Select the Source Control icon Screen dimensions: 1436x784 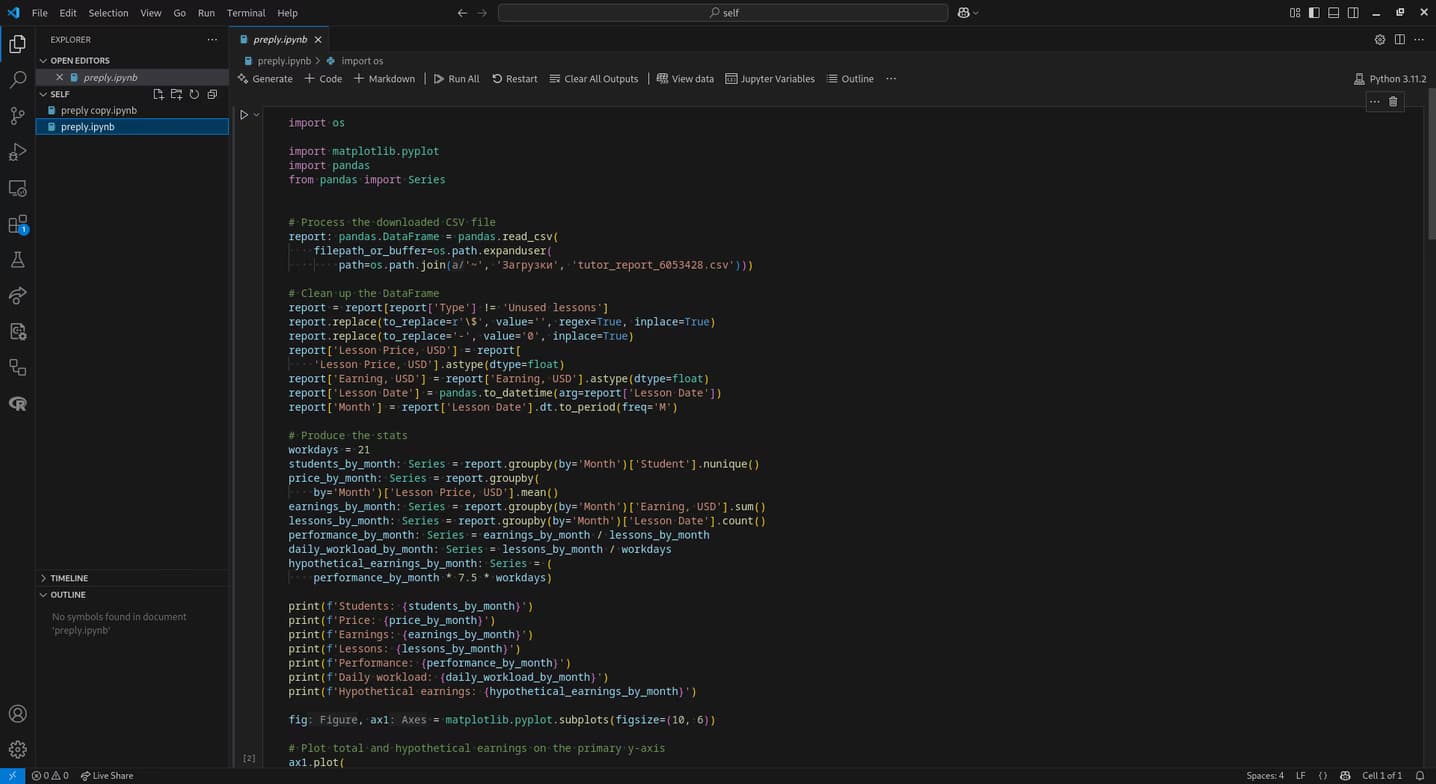17,115
